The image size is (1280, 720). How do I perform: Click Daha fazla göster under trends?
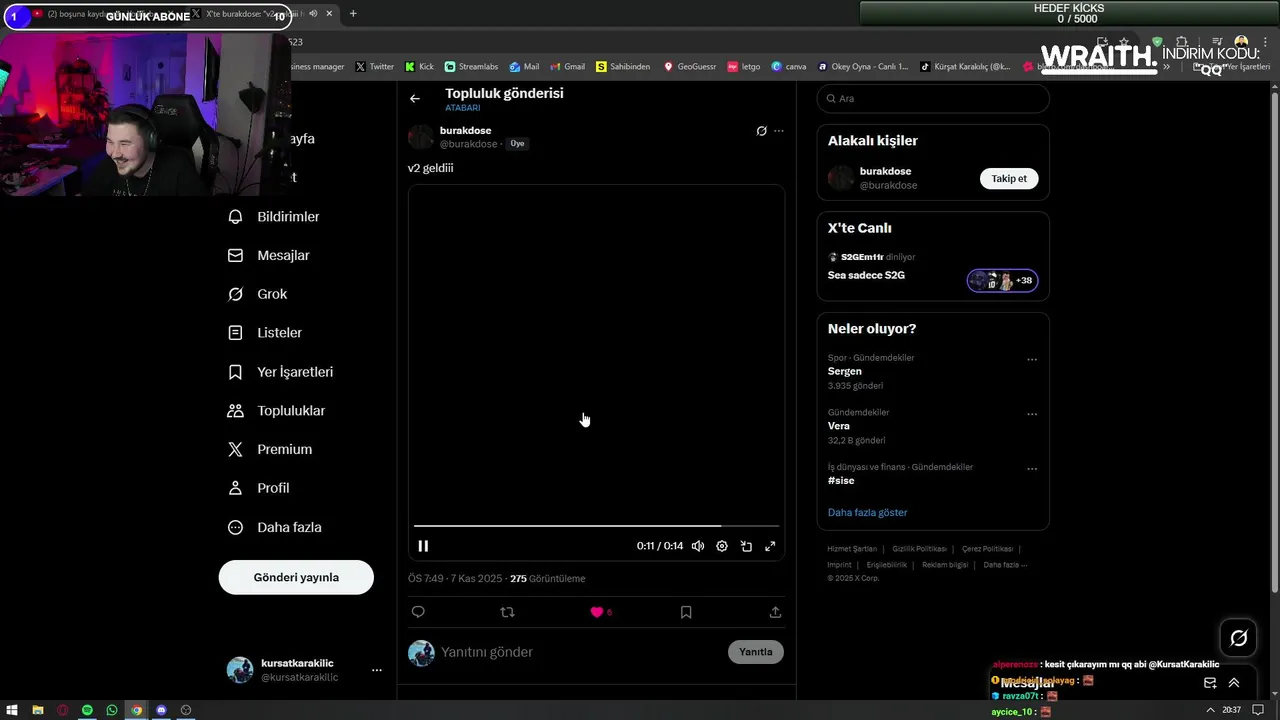(x=867, y=513)
